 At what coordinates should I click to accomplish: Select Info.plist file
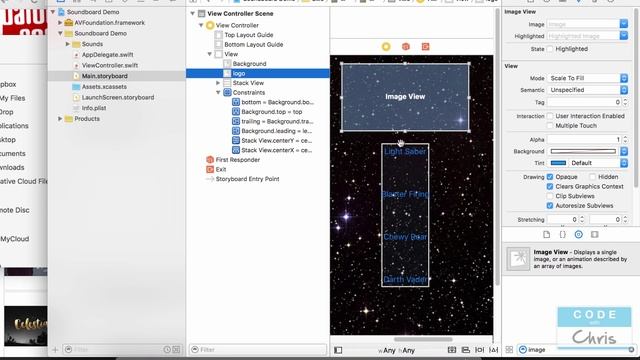94,108
